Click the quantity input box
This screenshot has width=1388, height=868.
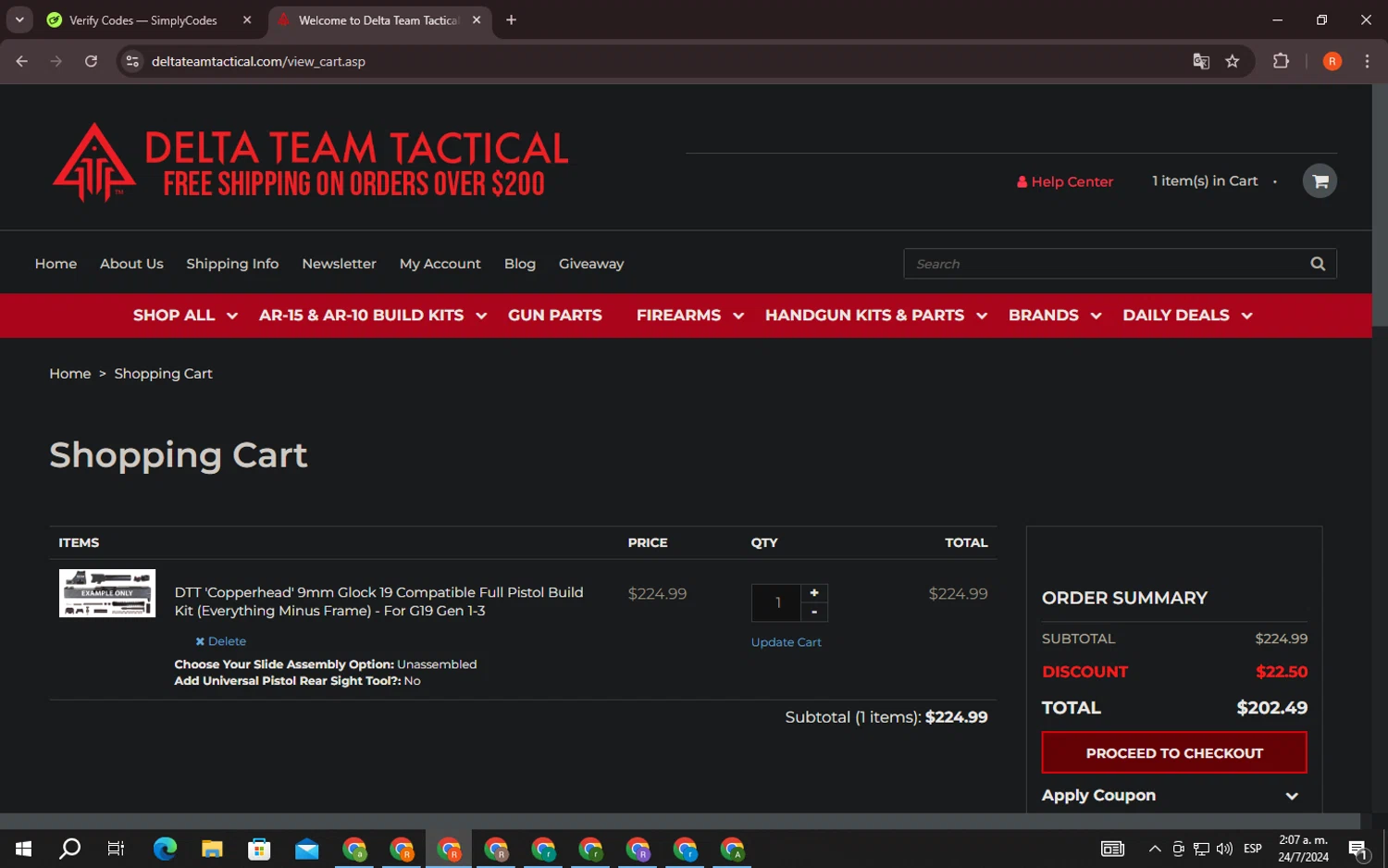point(776,602)
